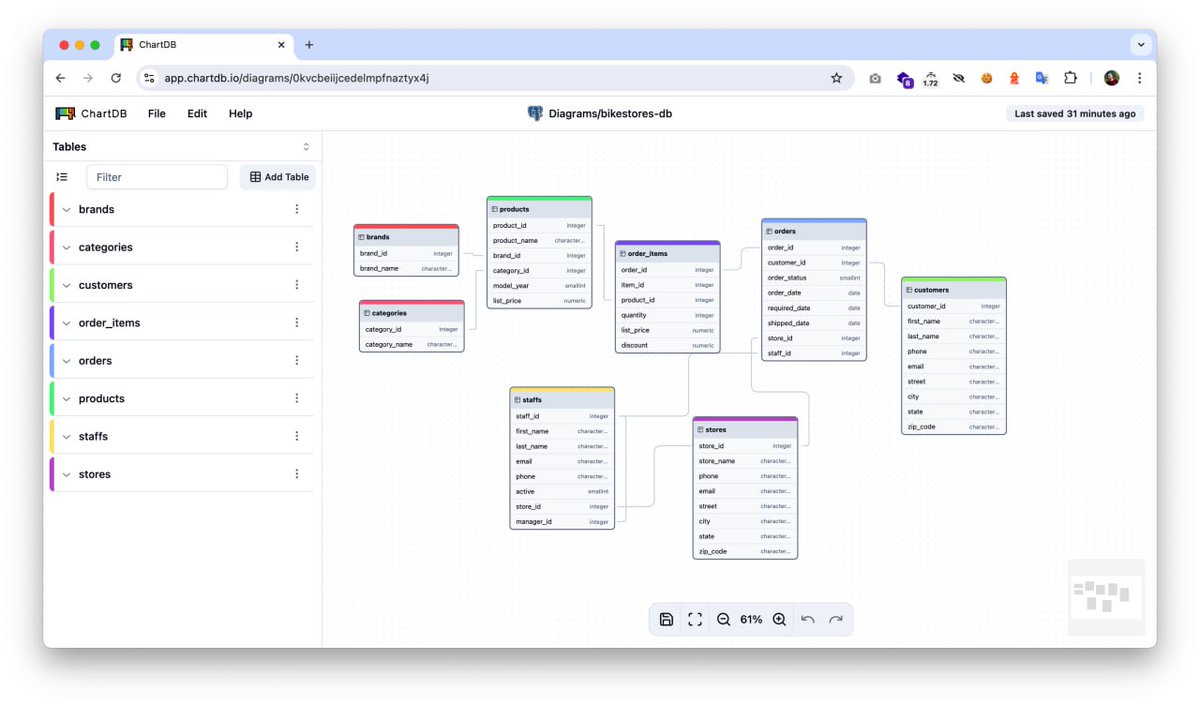Open Chrome three-dot menu

pyautogui.click(x=1139, y=78)
